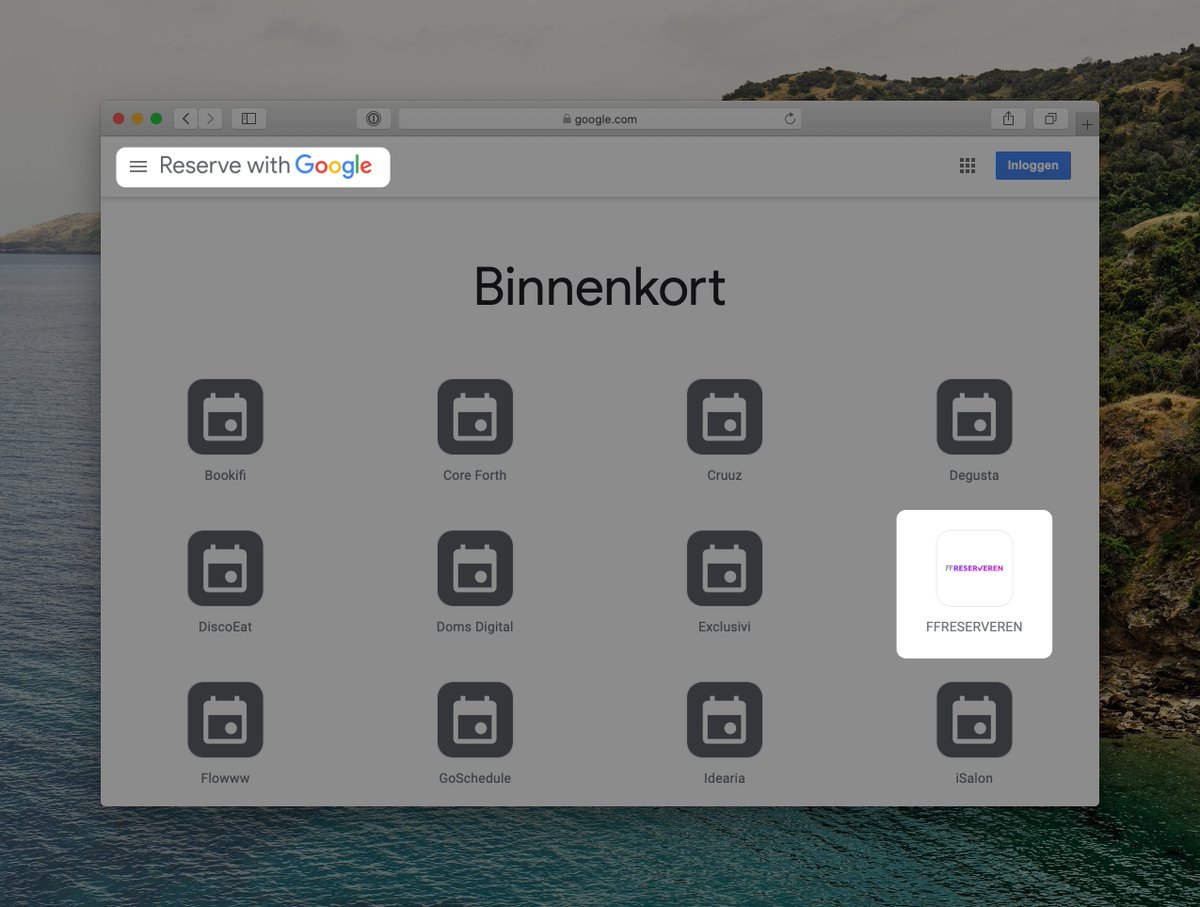Image resolution: width=1200 pixels, height=907 pixels.
Task: Click the Core Forth label
Action: 475,475
